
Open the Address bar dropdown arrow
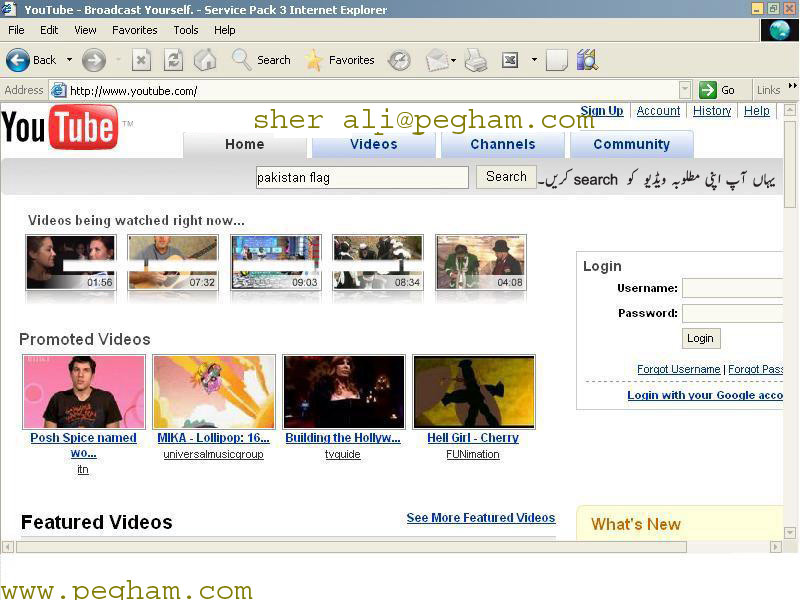click(685, 90)
